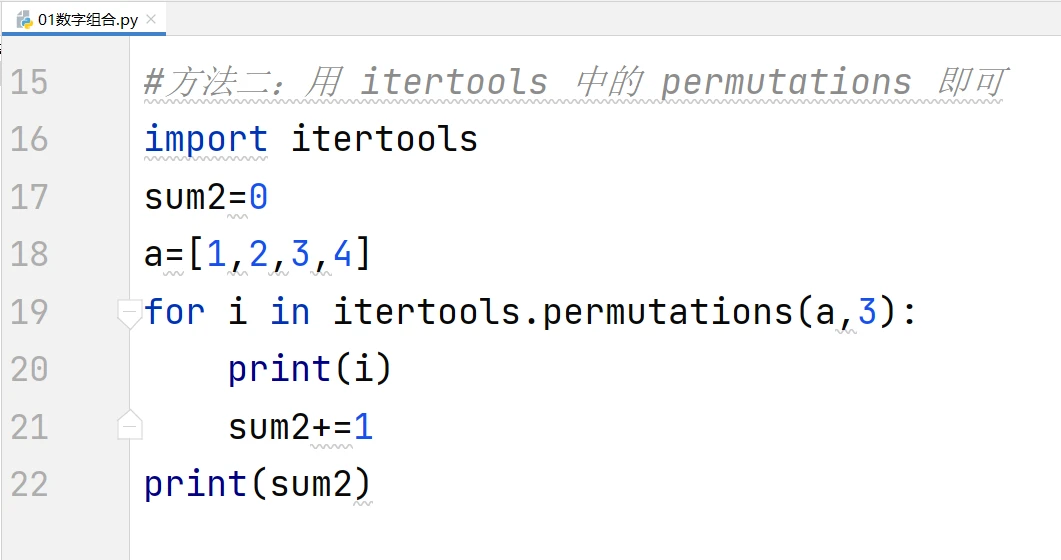Click line number 20 in the gutter

(x=29, y=370)
